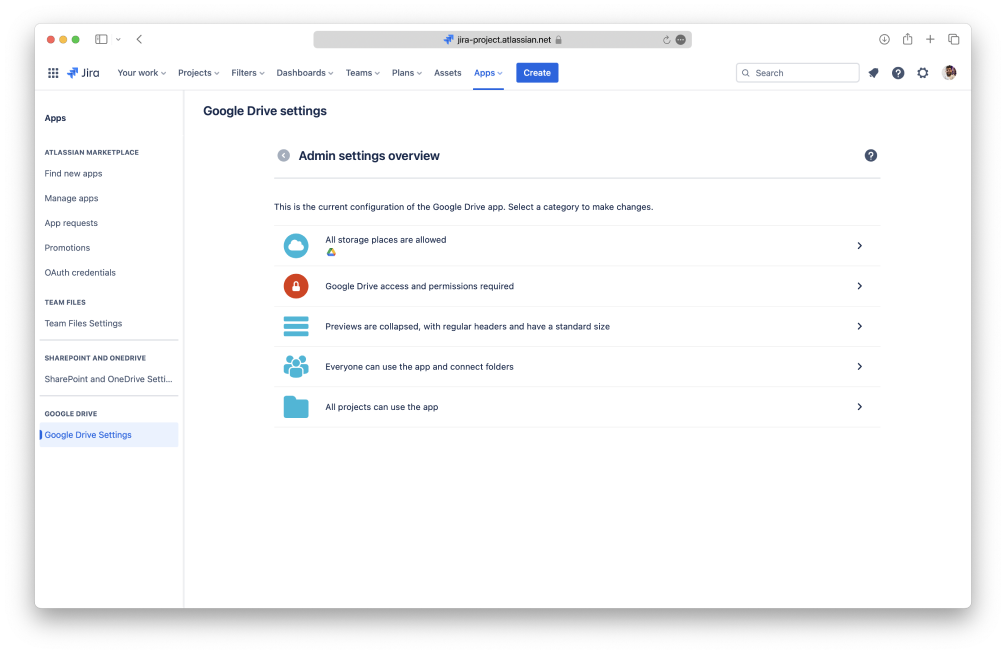Open Team Files Settings

(83, 323)
